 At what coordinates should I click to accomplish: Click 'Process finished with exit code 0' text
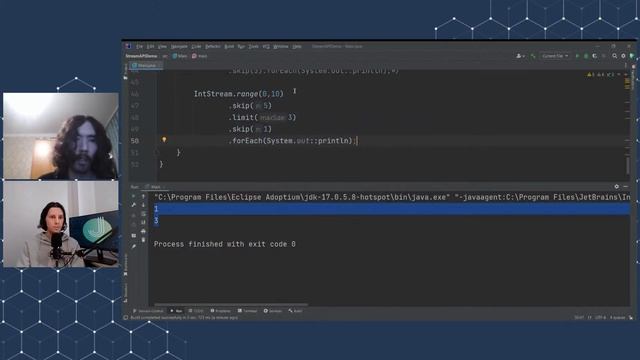224,244
